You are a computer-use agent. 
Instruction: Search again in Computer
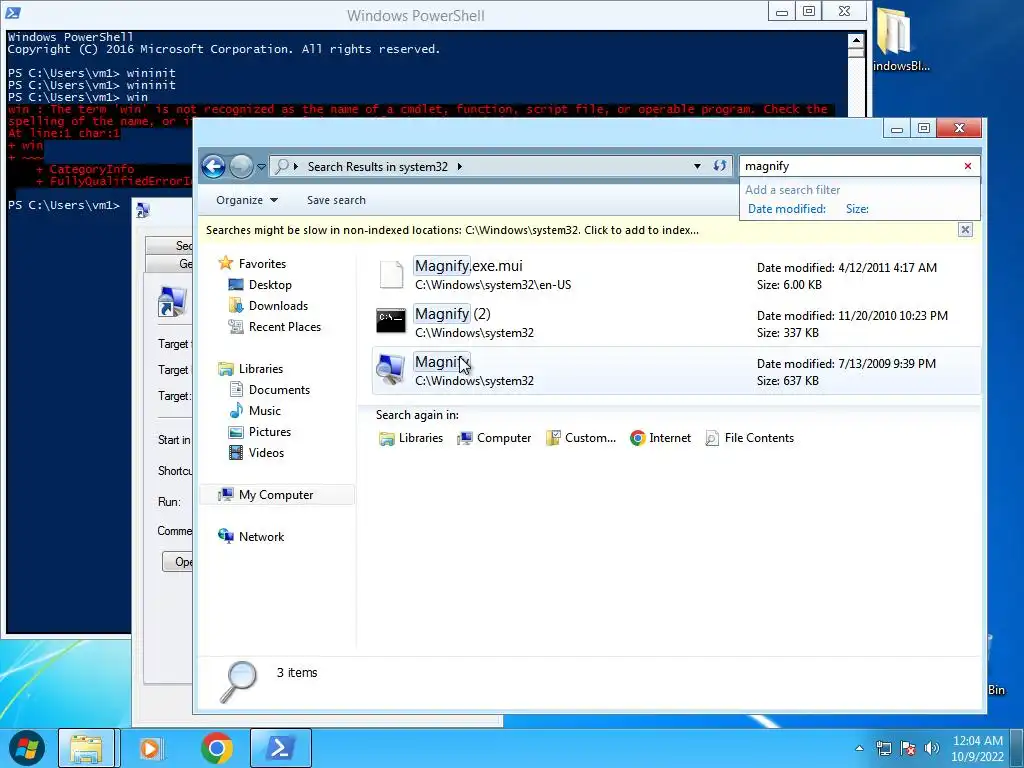point(494,438)
